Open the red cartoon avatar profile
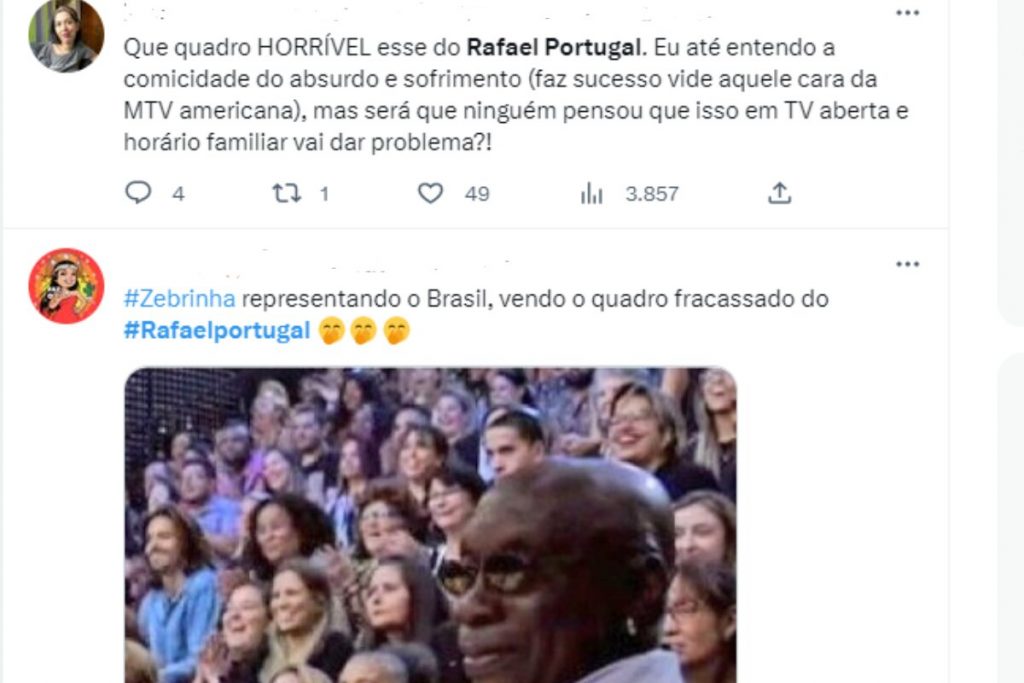 click(66, 285)
